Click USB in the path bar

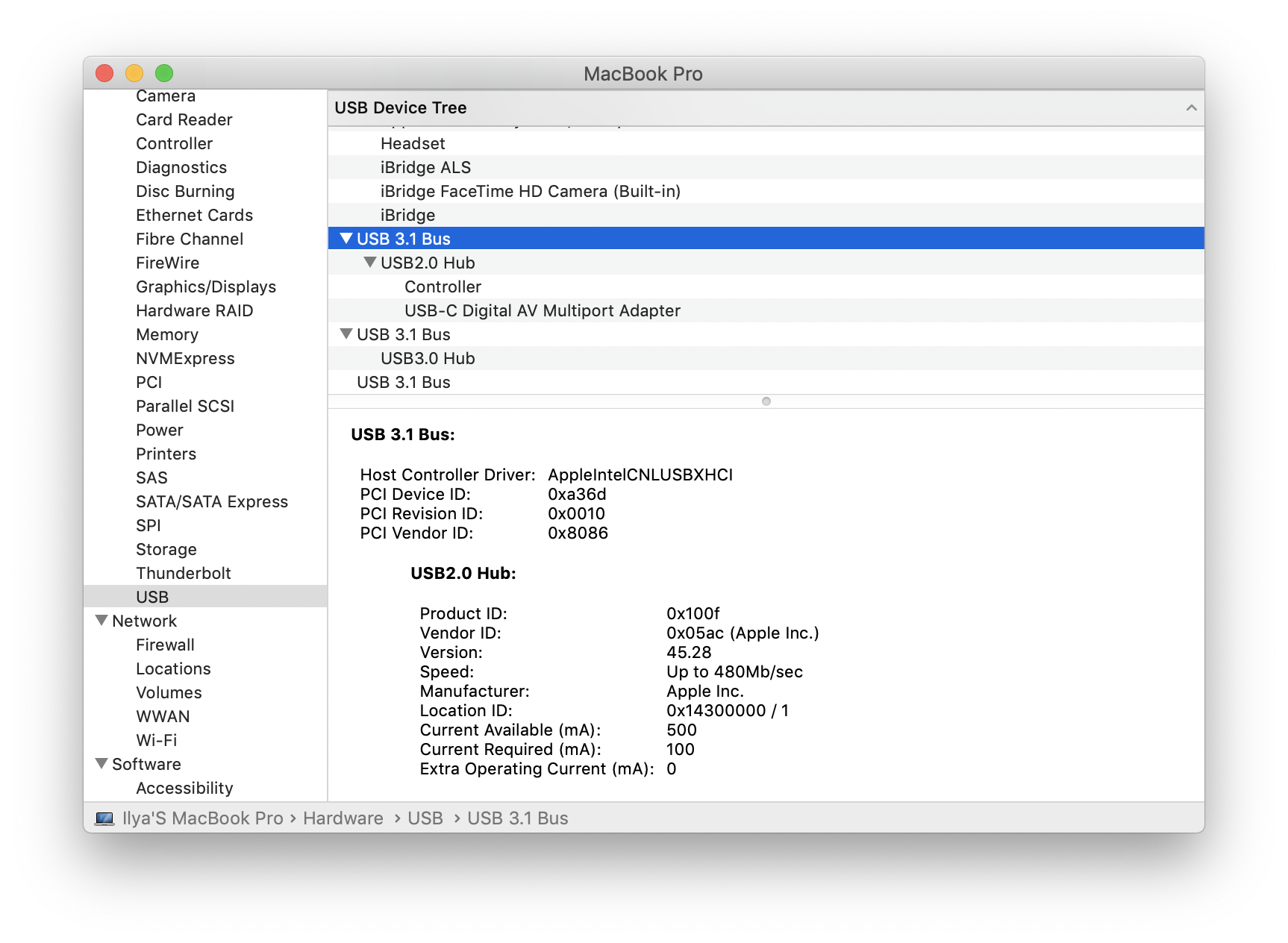425,818
